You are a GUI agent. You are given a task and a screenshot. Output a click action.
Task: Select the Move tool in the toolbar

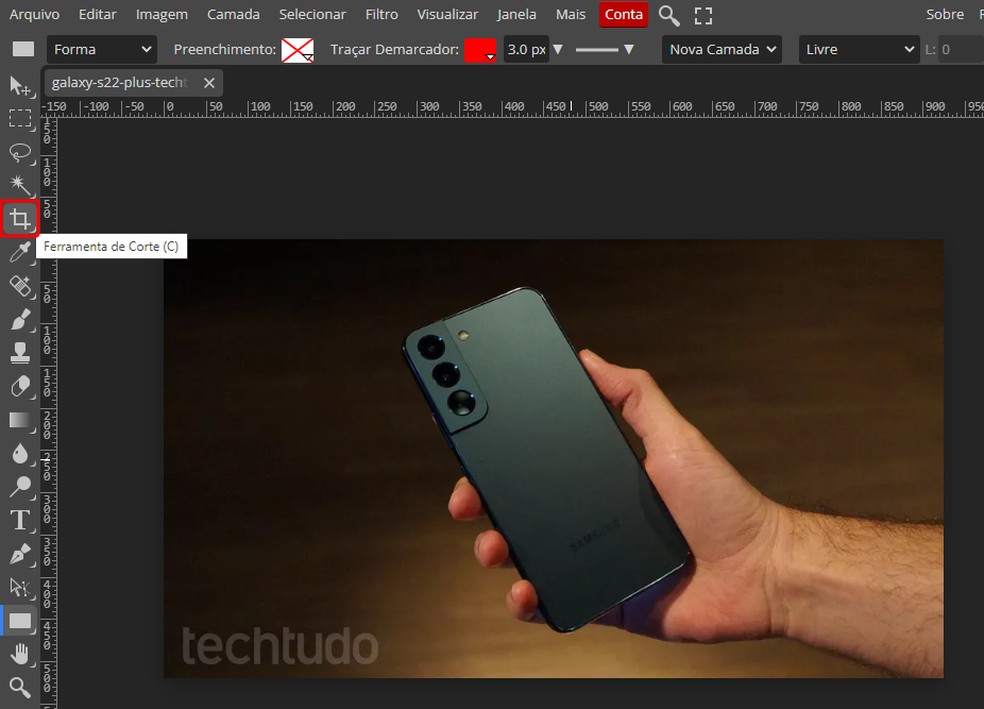pos(20,86)
